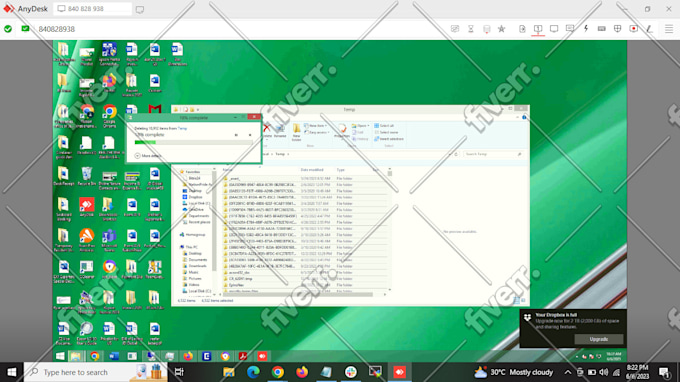Image resolution: width=680 pixels, height=382 pixels.
Task: Open the address bar history dropdown
Action: point(450,154)
